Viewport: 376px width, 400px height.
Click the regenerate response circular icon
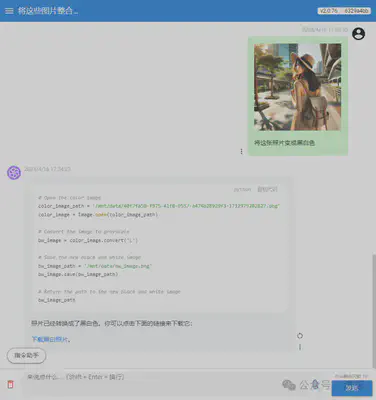pos(300,336)
